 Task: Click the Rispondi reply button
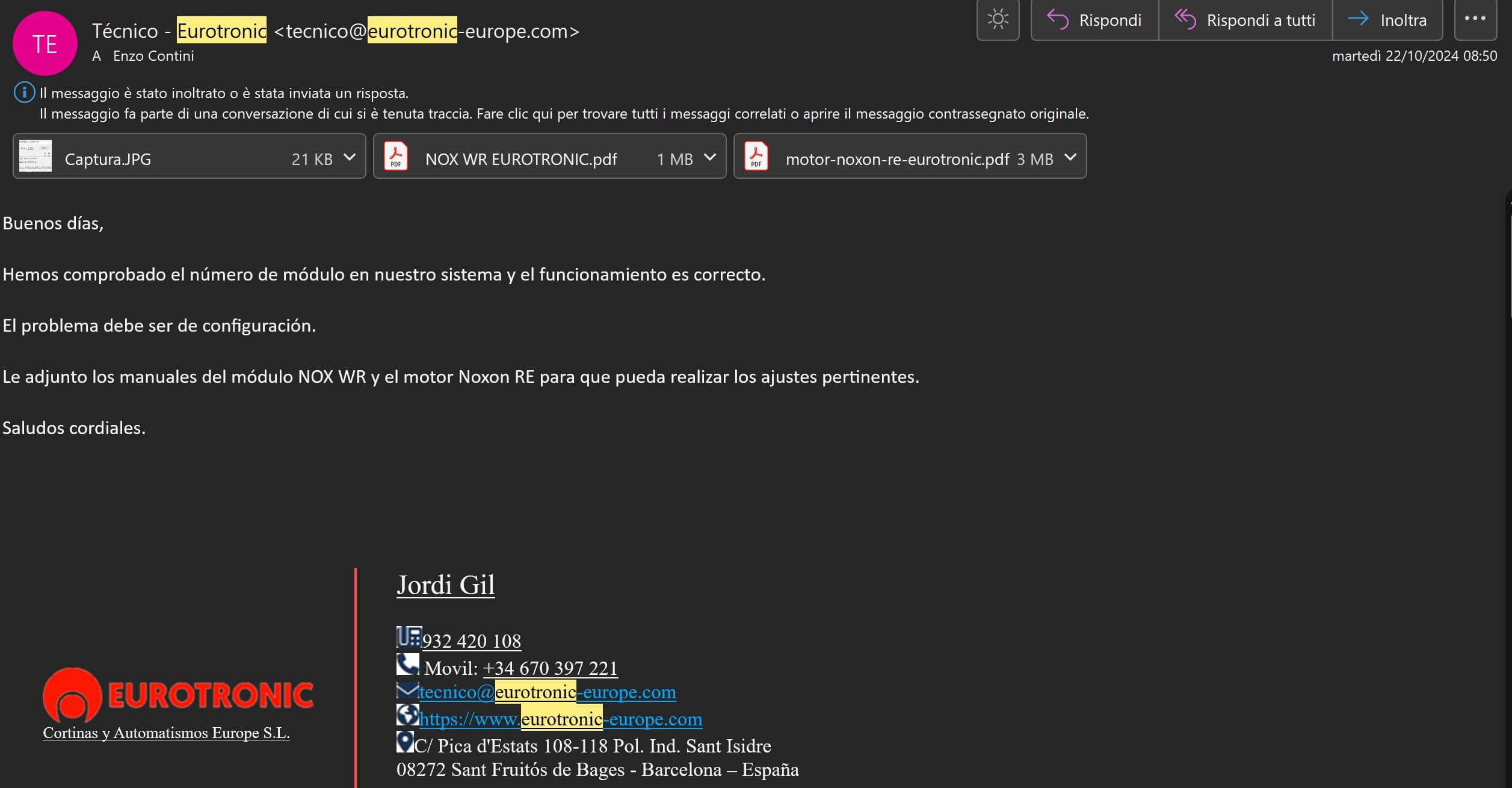pyautogui.click(x=1094, y=20)
